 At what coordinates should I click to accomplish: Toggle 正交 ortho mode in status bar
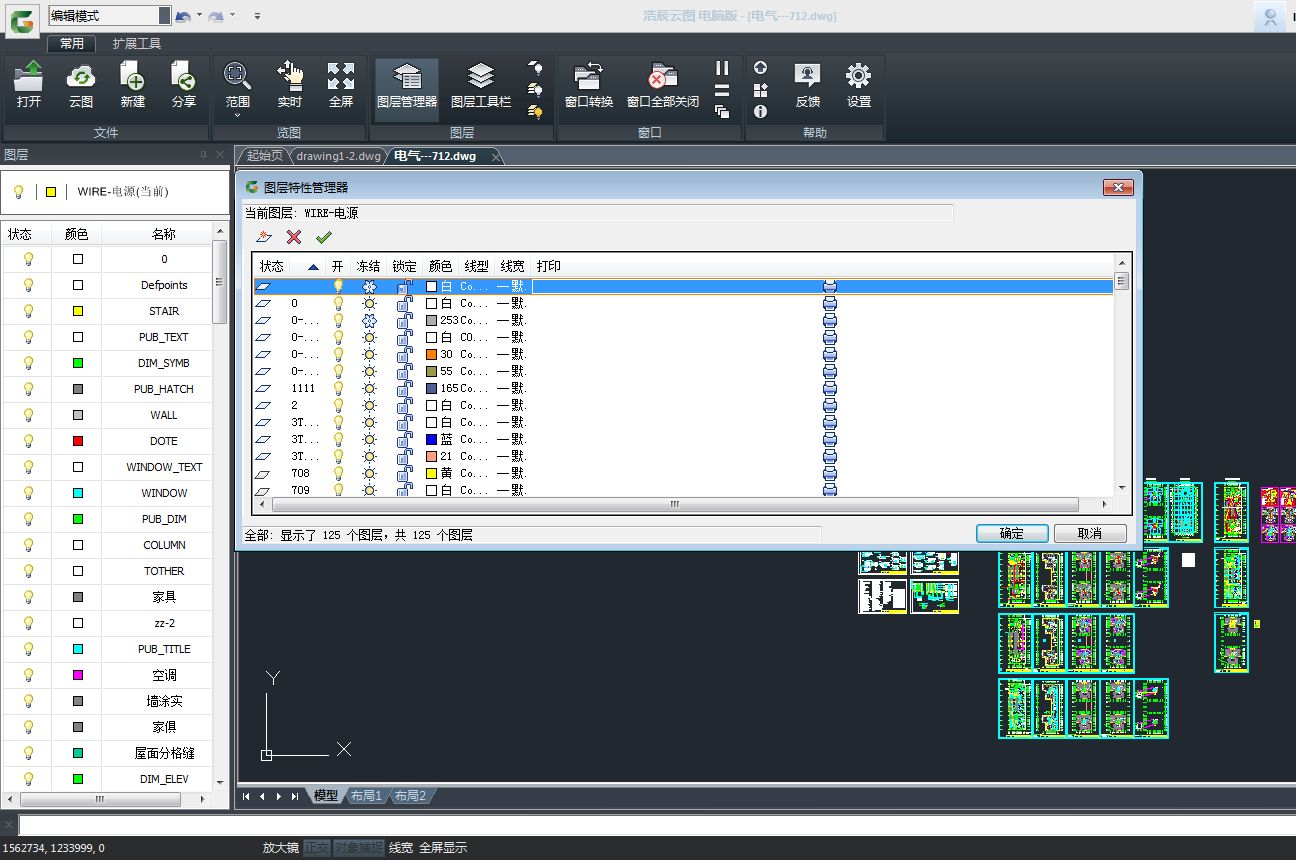(x=316, y=848)
